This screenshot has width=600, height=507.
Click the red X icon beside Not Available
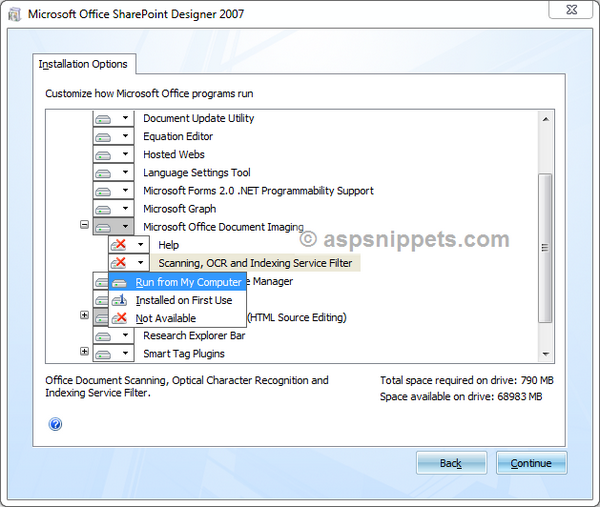(x=119, y=318)
